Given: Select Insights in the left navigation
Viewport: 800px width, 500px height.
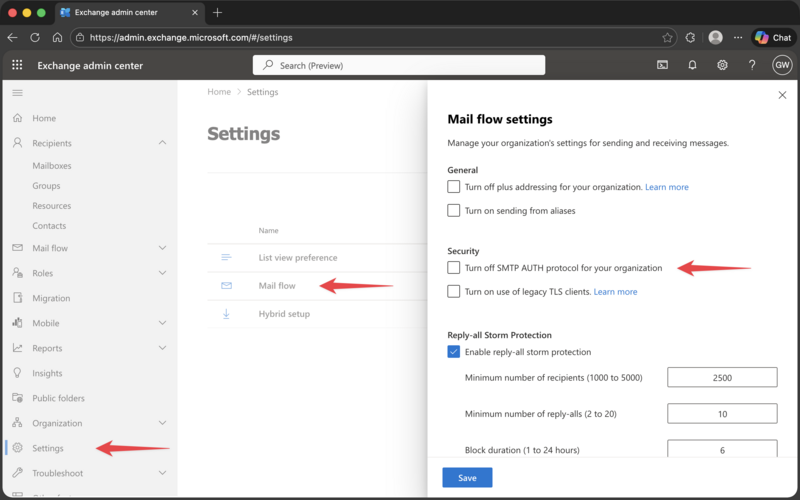Looking at the screenshot, I should point(47,373).
